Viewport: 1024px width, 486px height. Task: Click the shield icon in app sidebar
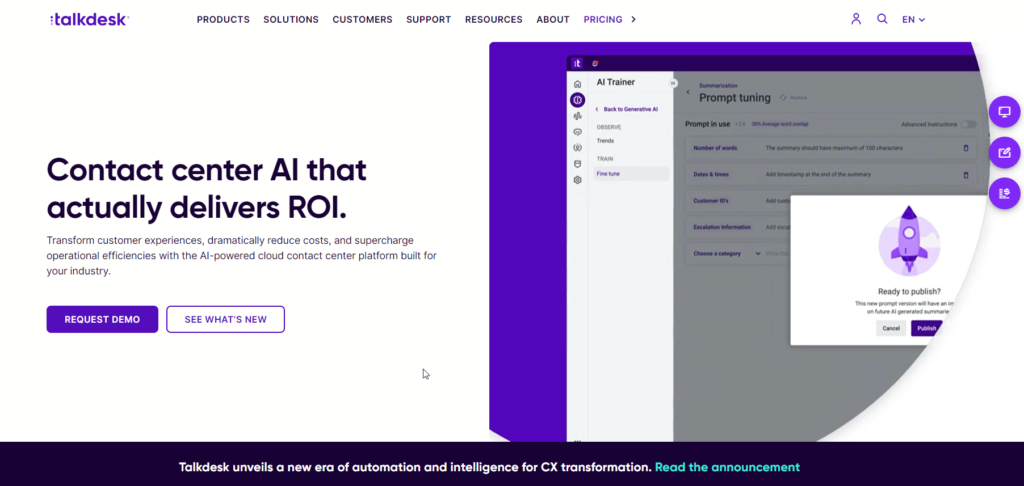click(x=577, y=164)
